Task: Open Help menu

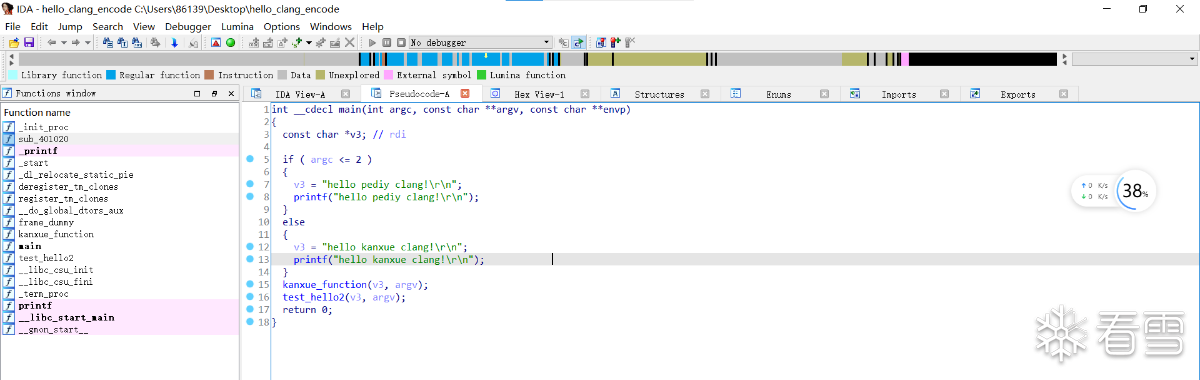Action: [x=373, y=26]
